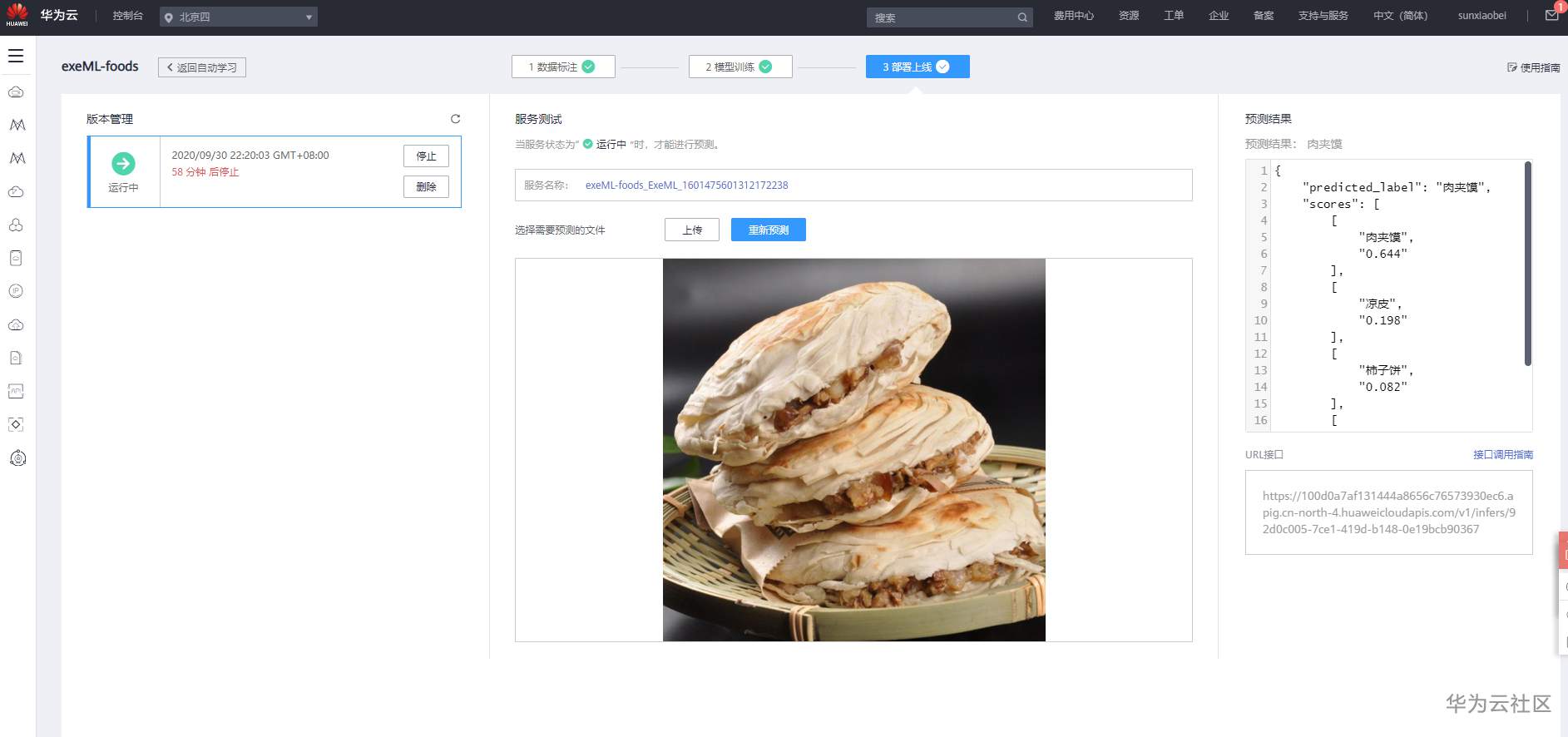Click the first cloud server sidebar icon

16,92
